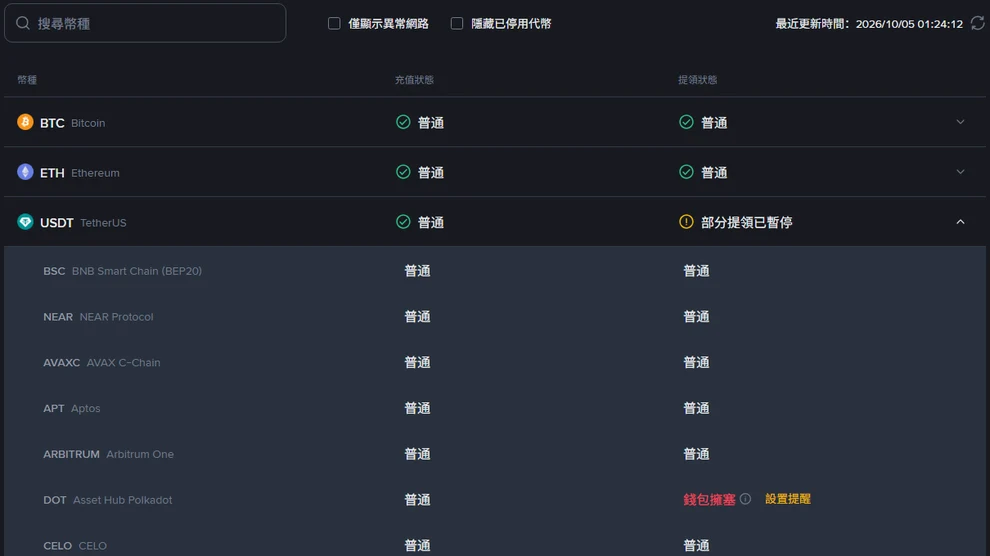The image size is (990, 556).
Task: Expand the BTC row chevron
Action: pyautogui.click(x=960, y=122)
